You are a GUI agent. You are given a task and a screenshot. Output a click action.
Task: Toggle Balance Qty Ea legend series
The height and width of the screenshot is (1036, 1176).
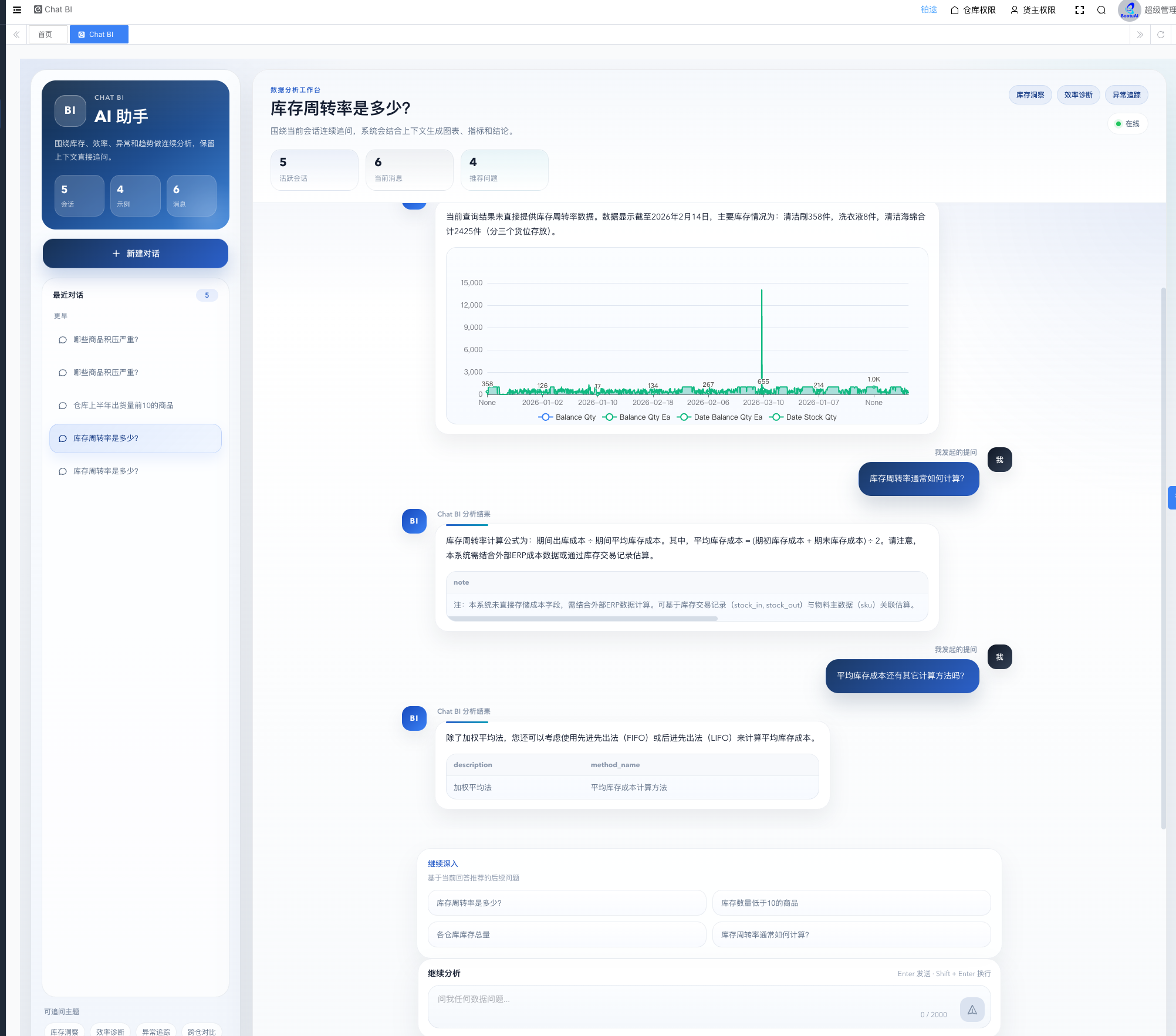(636, 417)
